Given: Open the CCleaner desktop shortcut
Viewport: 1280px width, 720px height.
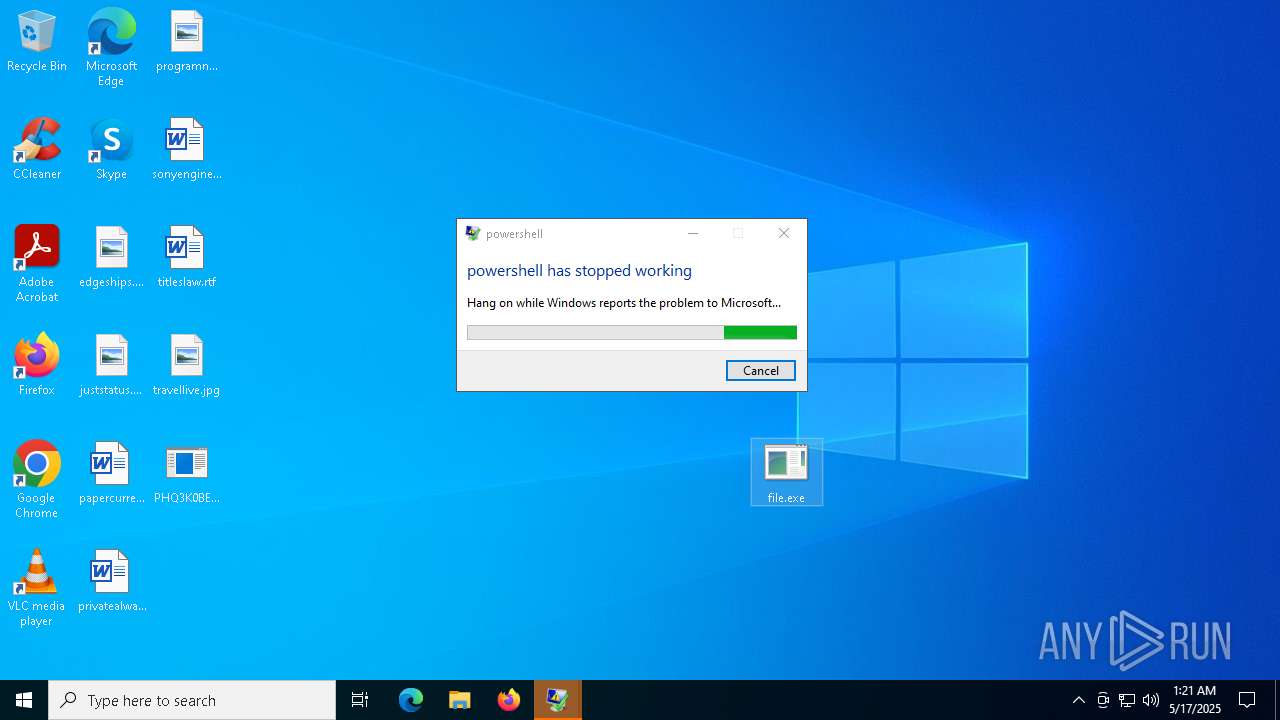Looking at the screenshot, I should [37, 150].
